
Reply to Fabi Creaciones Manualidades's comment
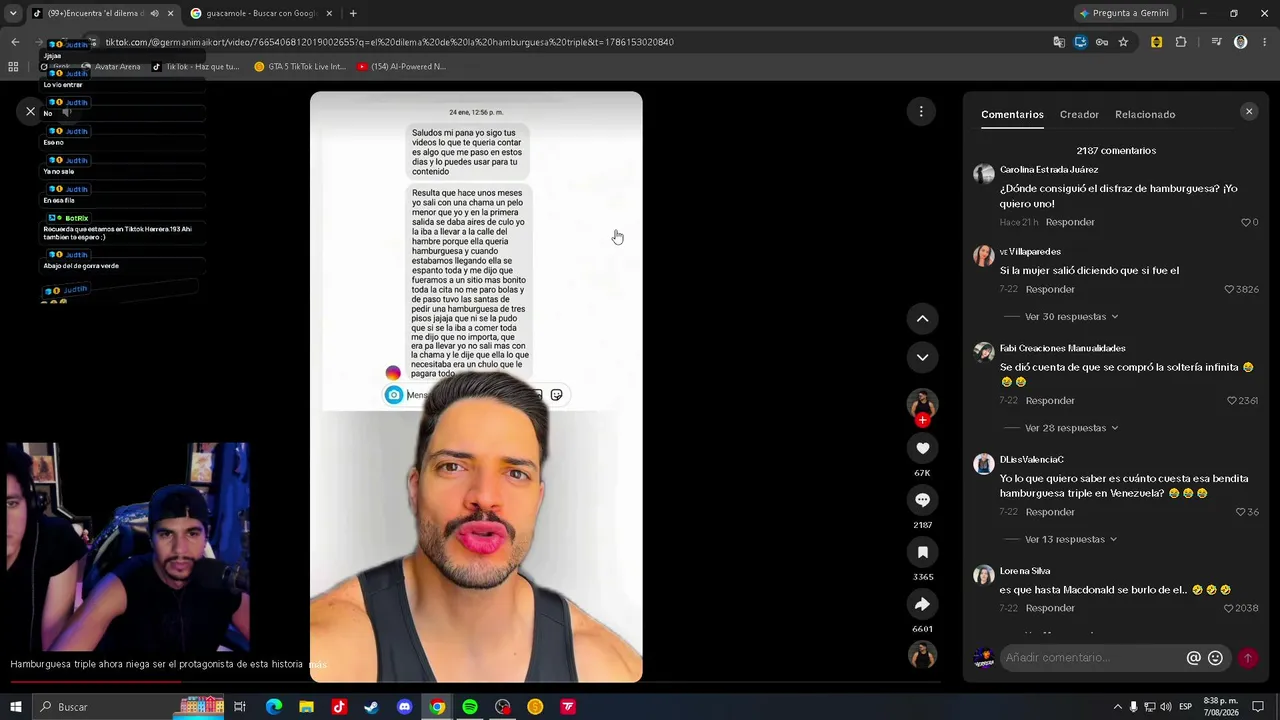pyautogui.click(x=1050, y=401)
